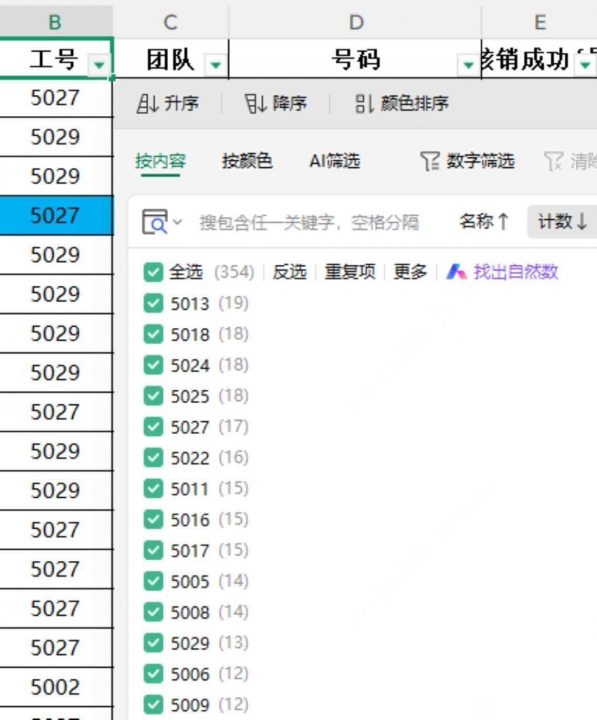The height and width of the screenshot is (720, 597).
Task: Uncheck the 全选 checkbox
Action: [153, 272]
